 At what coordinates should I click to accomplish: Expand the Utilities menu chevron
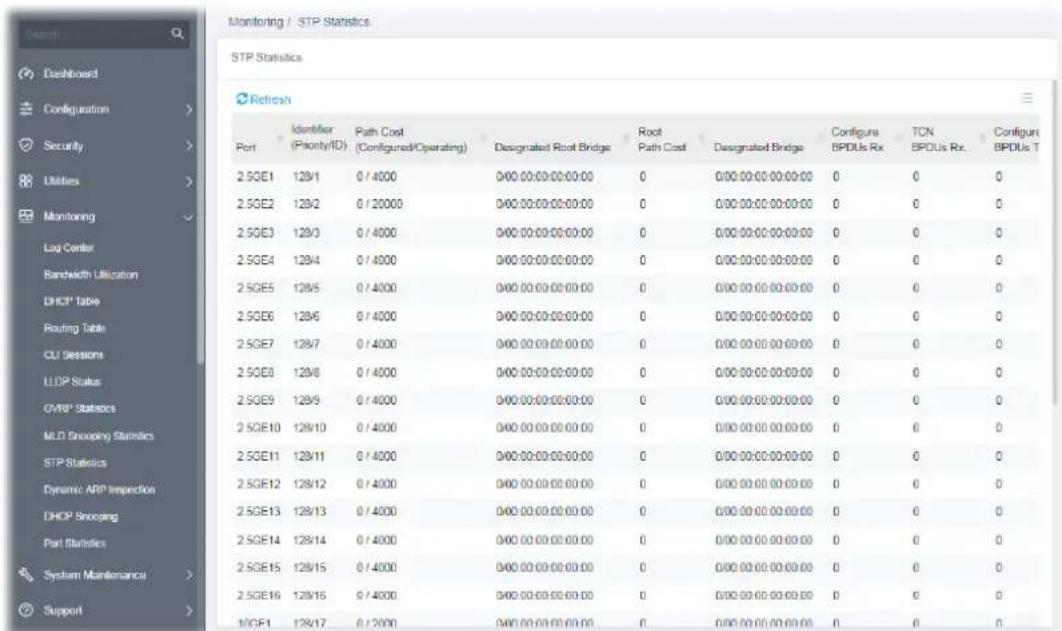click(x=189, y=181)
